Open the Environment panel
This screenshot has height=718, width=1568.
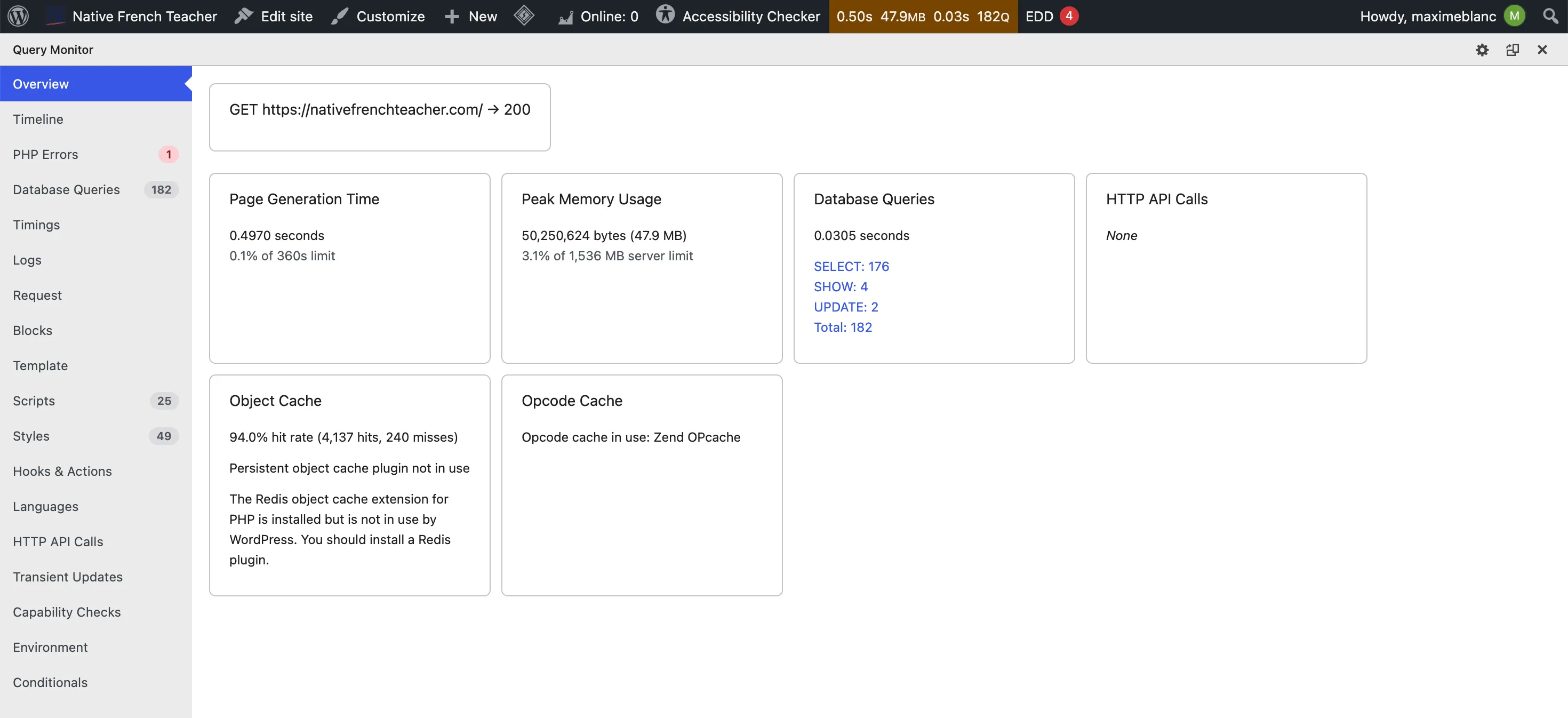pos(95,648)
